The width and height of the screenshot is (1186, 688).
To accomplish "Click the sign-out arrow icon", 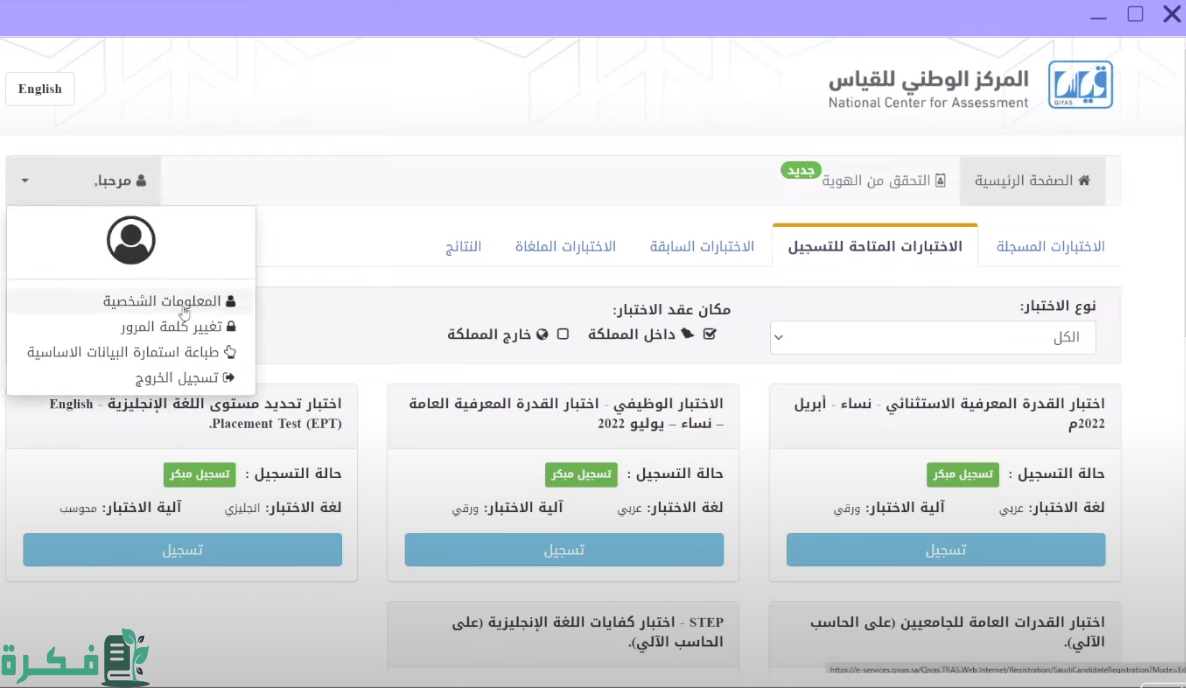I will (x=230, y=378).
